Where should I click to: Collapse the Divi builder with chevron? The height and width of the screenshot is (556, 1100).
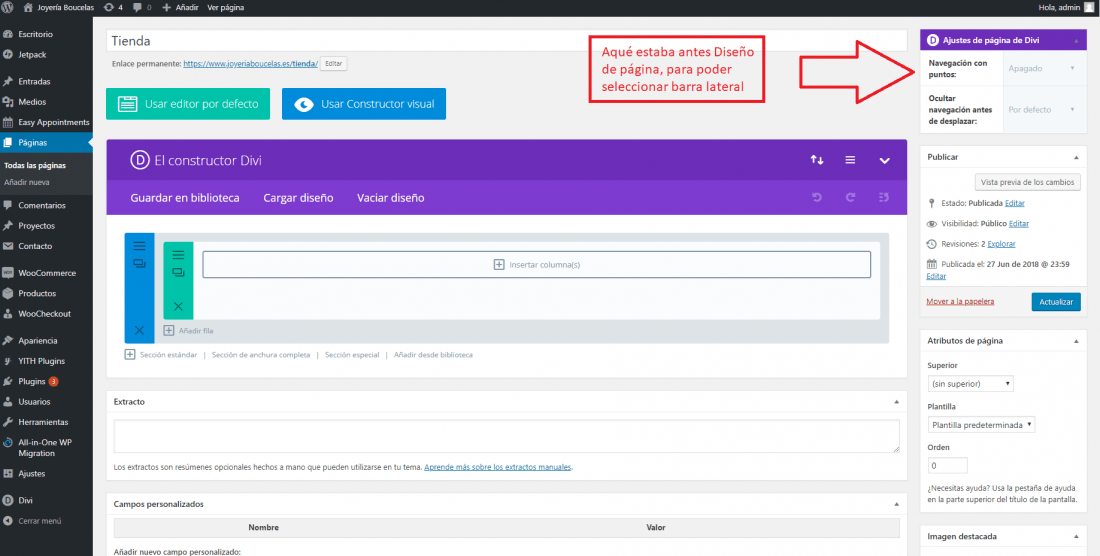click(x=885, y=161)
